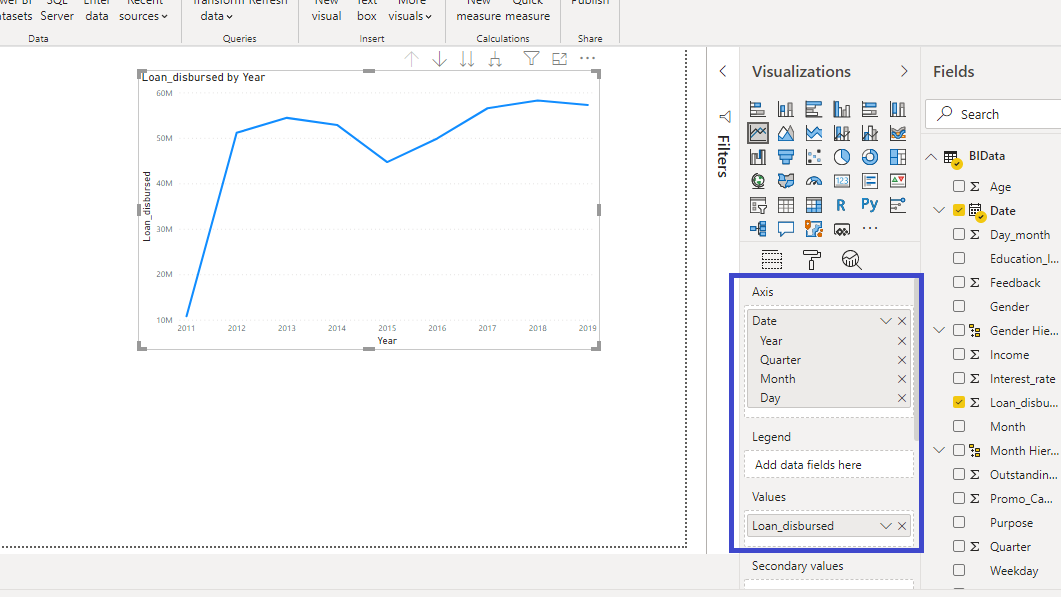This screenshot has height=597, width=1061.
Task: Uncheck the Loan_disbursed field checkbox
Action: [959, 403]
